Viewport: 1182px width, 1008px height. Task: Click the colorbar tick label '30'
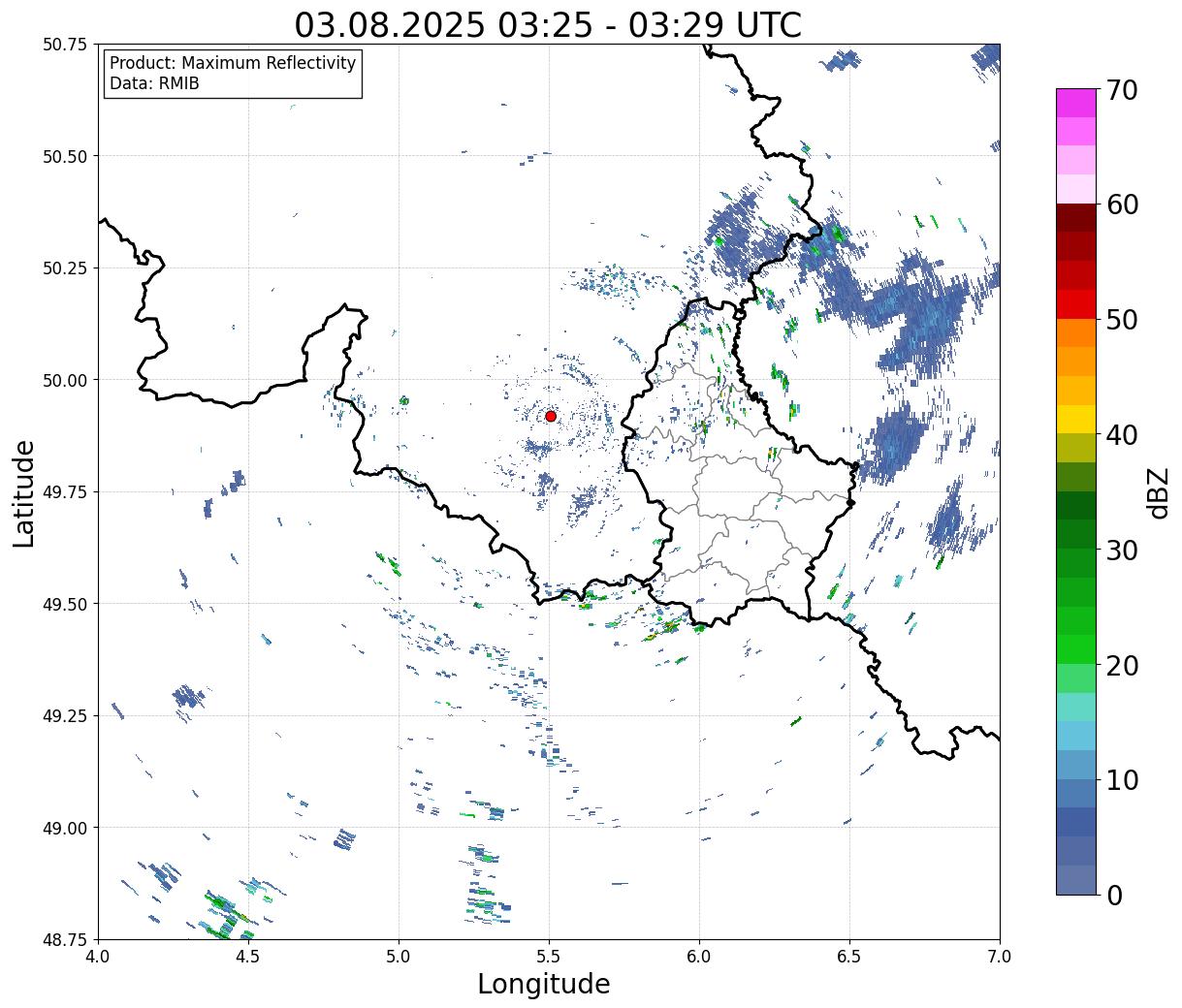point(1123,550)
